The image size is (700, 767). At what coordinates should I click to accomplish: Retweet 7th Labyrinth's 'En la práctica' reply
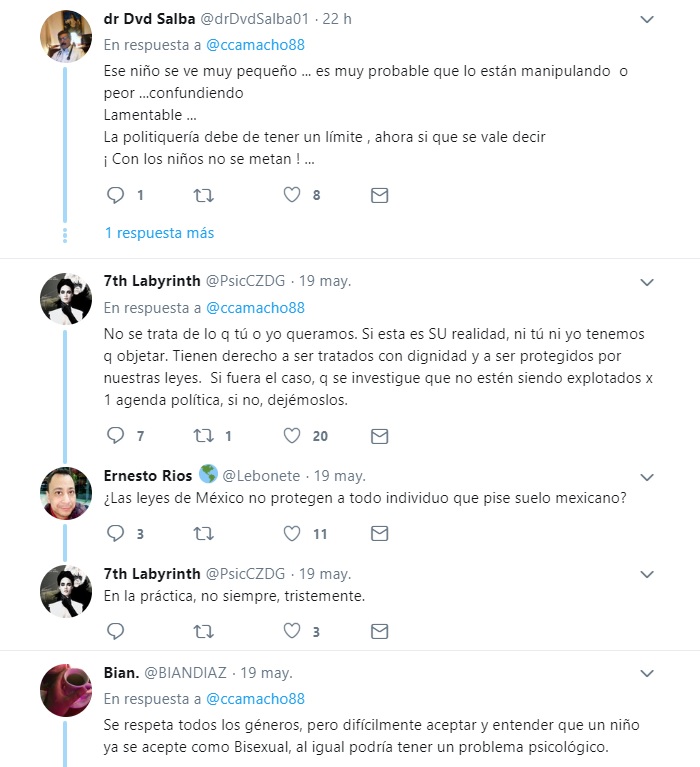tap(203, 632)
